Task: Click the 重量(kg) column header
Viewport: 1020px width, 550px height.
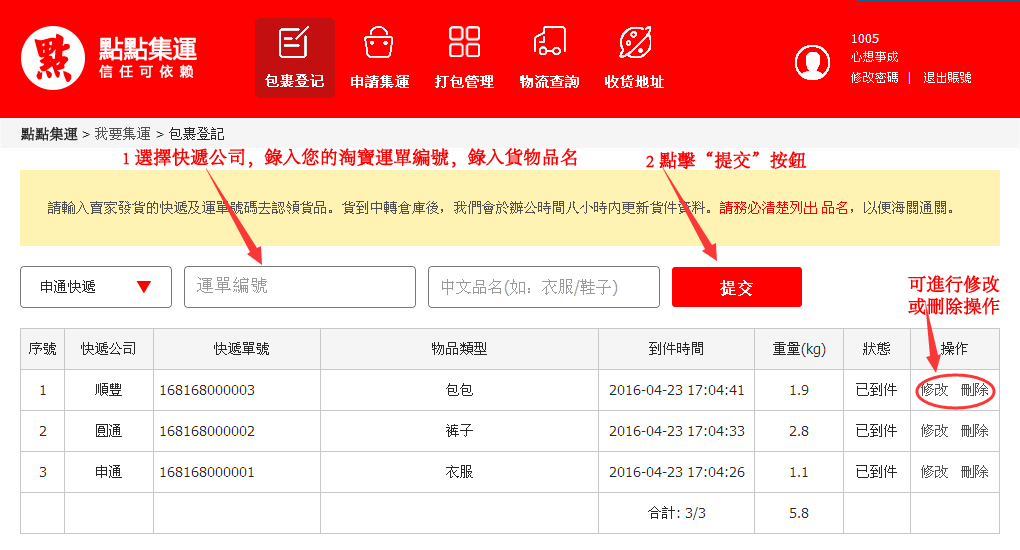Action: [x=799, y=350]
